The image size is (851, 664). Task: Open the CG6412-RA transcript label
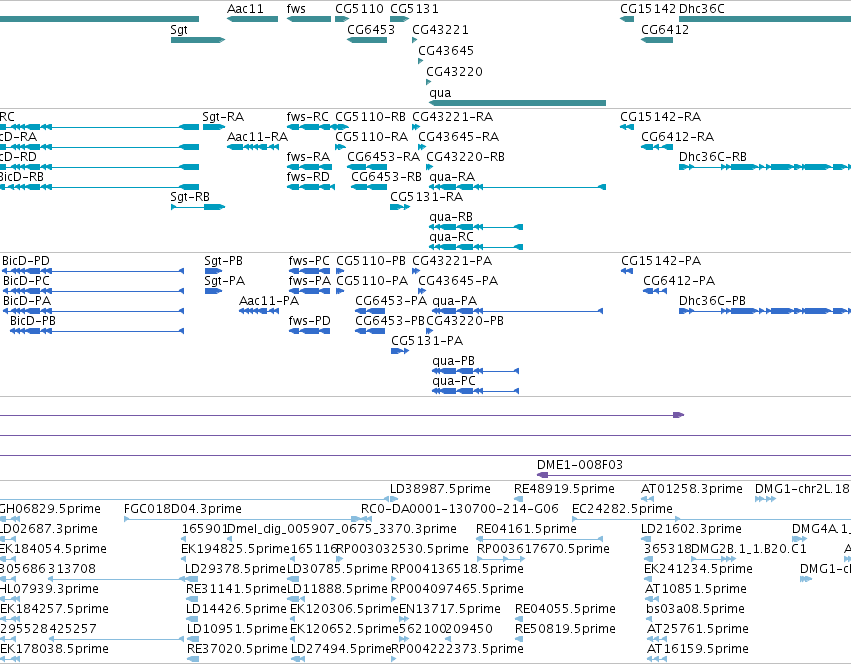(677, 137)
